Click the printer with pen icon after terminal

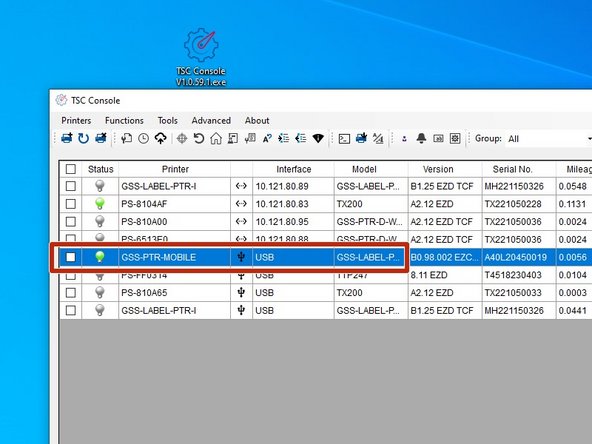361,138
